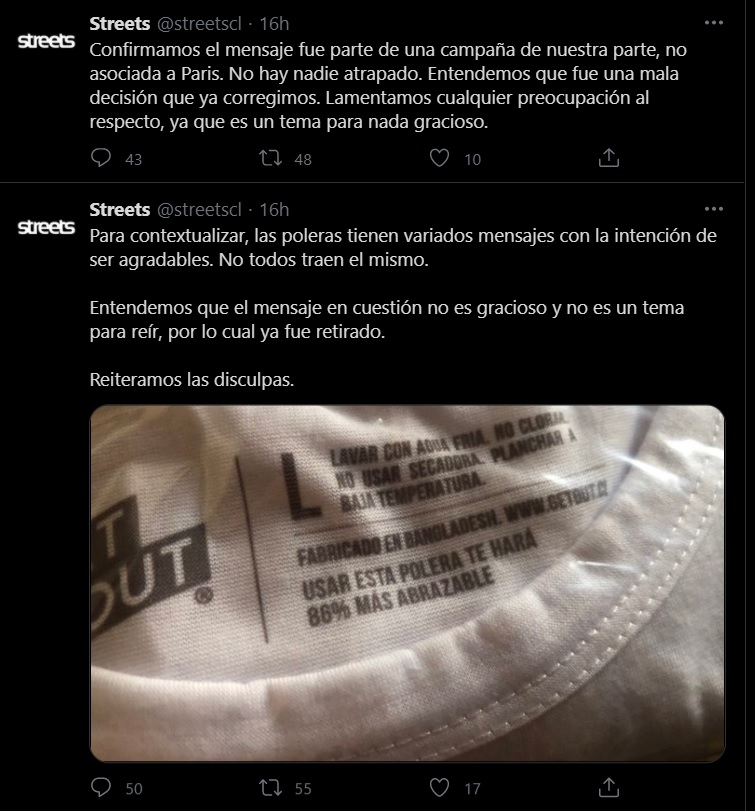Viewport: 755px width, 811px height.
Task: Open the tweet text starting 'Confirmamos el mensaje'
Action: tap(388, 86)
